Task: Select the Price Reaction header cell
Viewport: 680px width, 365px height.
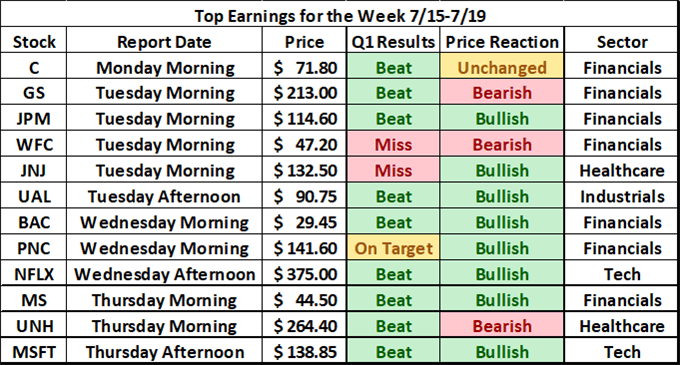Action: tap(502, 42)
